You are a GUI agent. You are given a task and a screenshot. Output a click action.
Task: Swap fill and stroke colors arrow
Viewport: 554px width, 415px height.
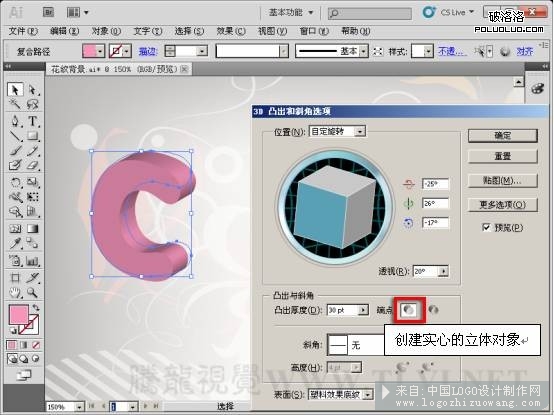pos(36,308)
